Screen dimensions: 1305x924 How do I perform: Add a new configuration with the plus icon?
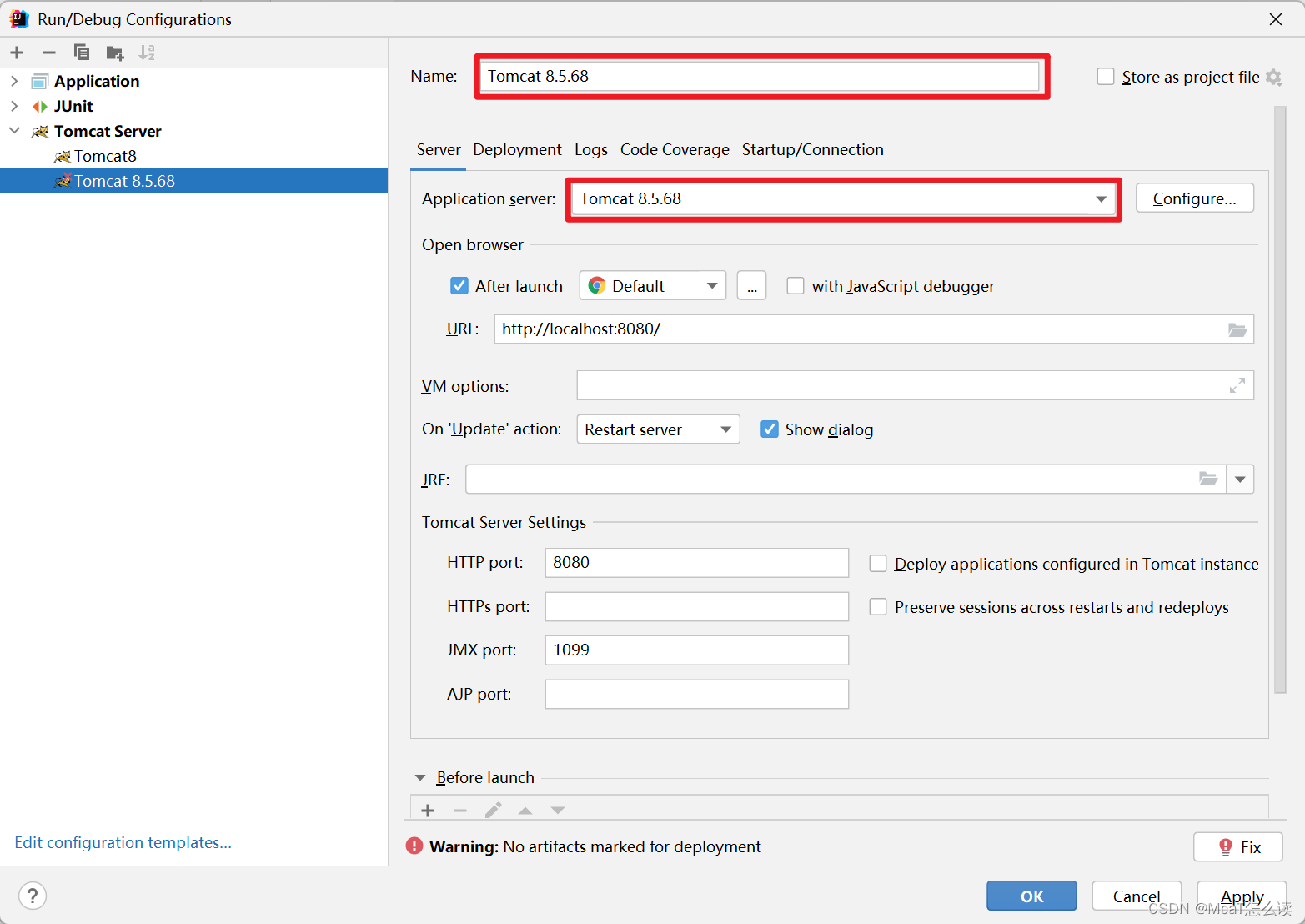pos(17,53)
